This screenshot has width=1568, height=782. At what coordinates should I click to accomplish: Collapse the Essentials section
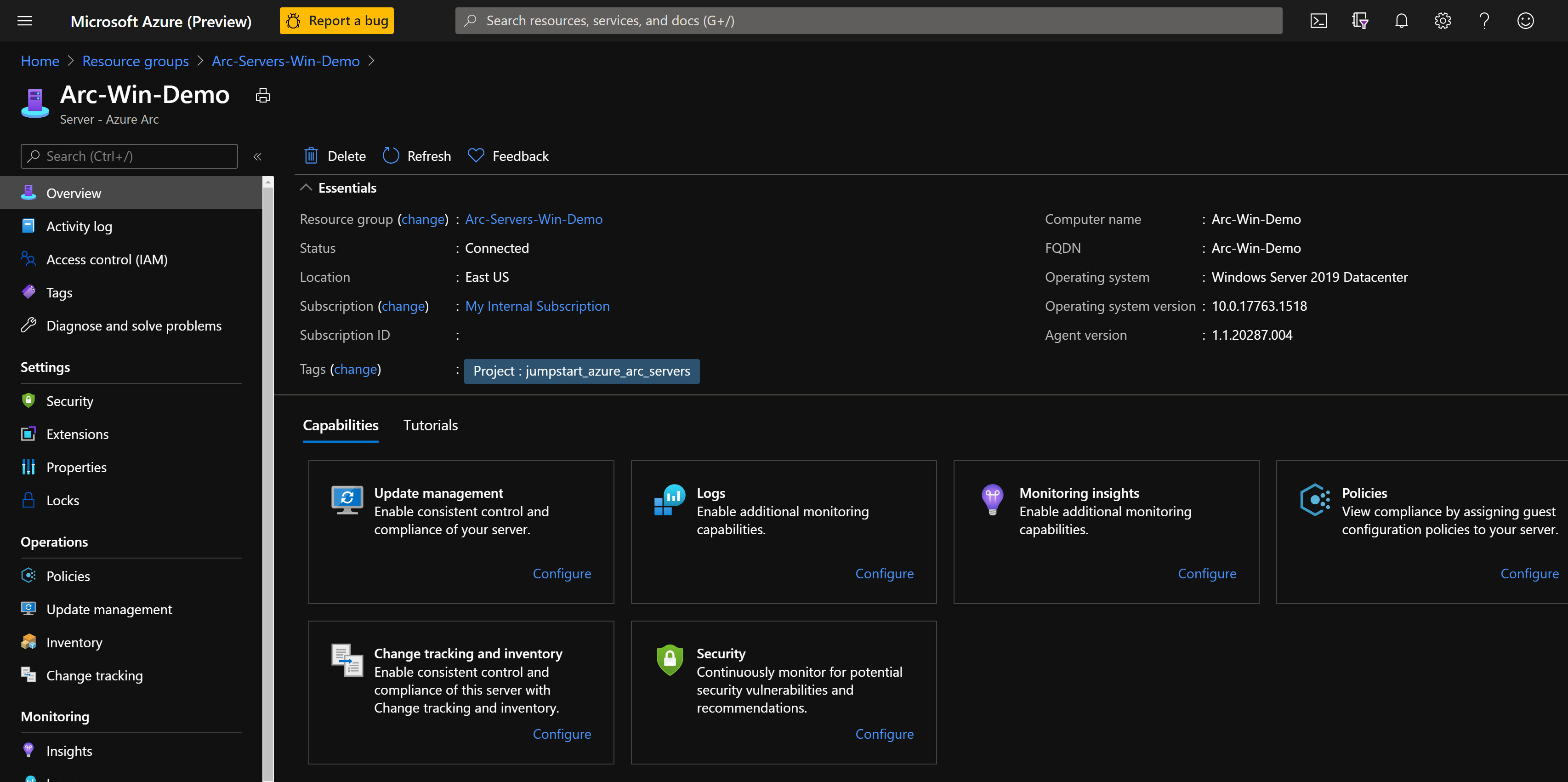pos(306,188)
